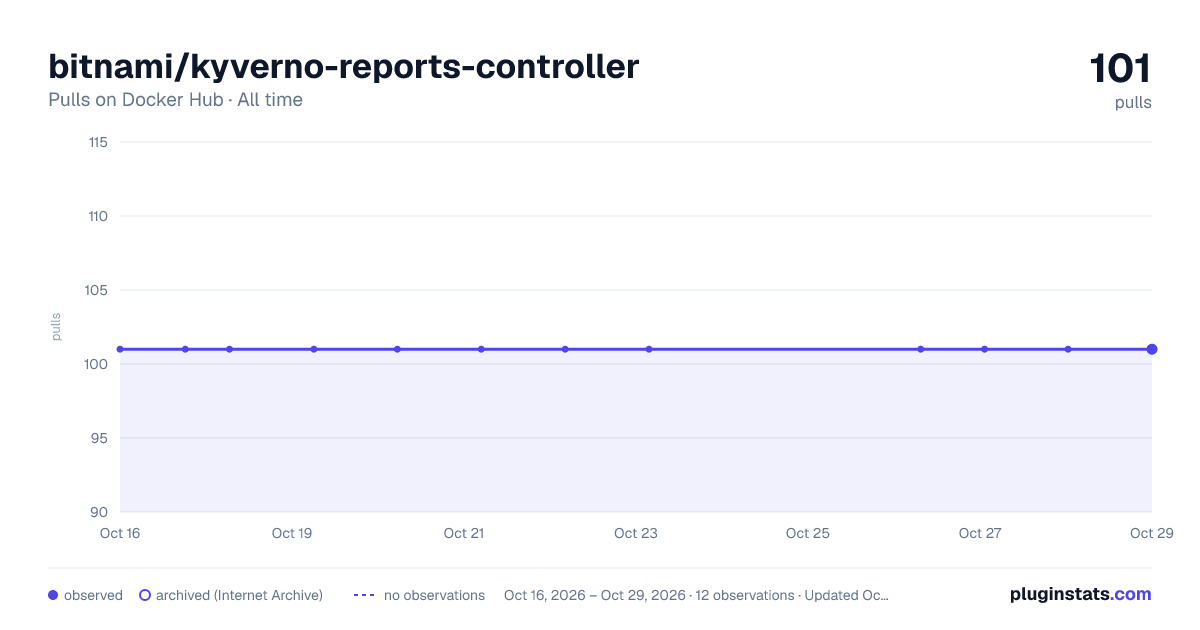
Task: Select the first data point at Oct 16
Action: 120,349
